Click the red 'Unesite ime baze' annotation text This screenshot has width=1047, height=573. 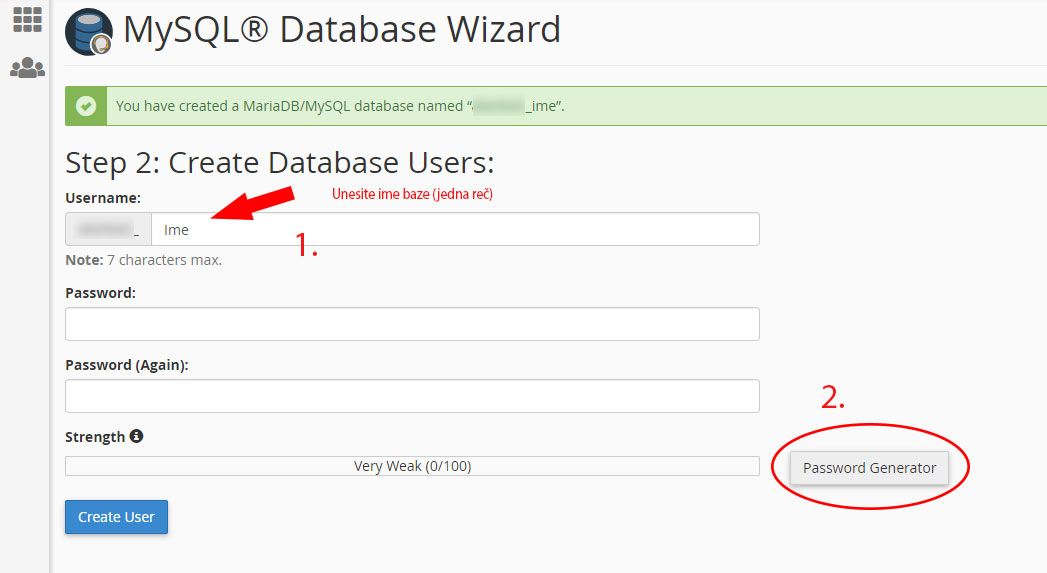(412, 194)
